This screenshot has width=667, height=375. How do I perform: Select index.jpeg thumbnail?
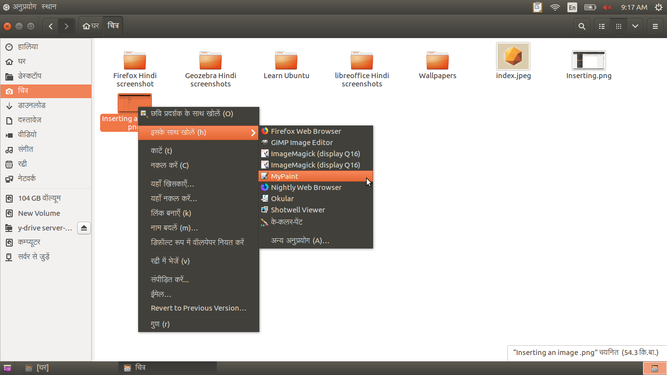pos(513,57)
